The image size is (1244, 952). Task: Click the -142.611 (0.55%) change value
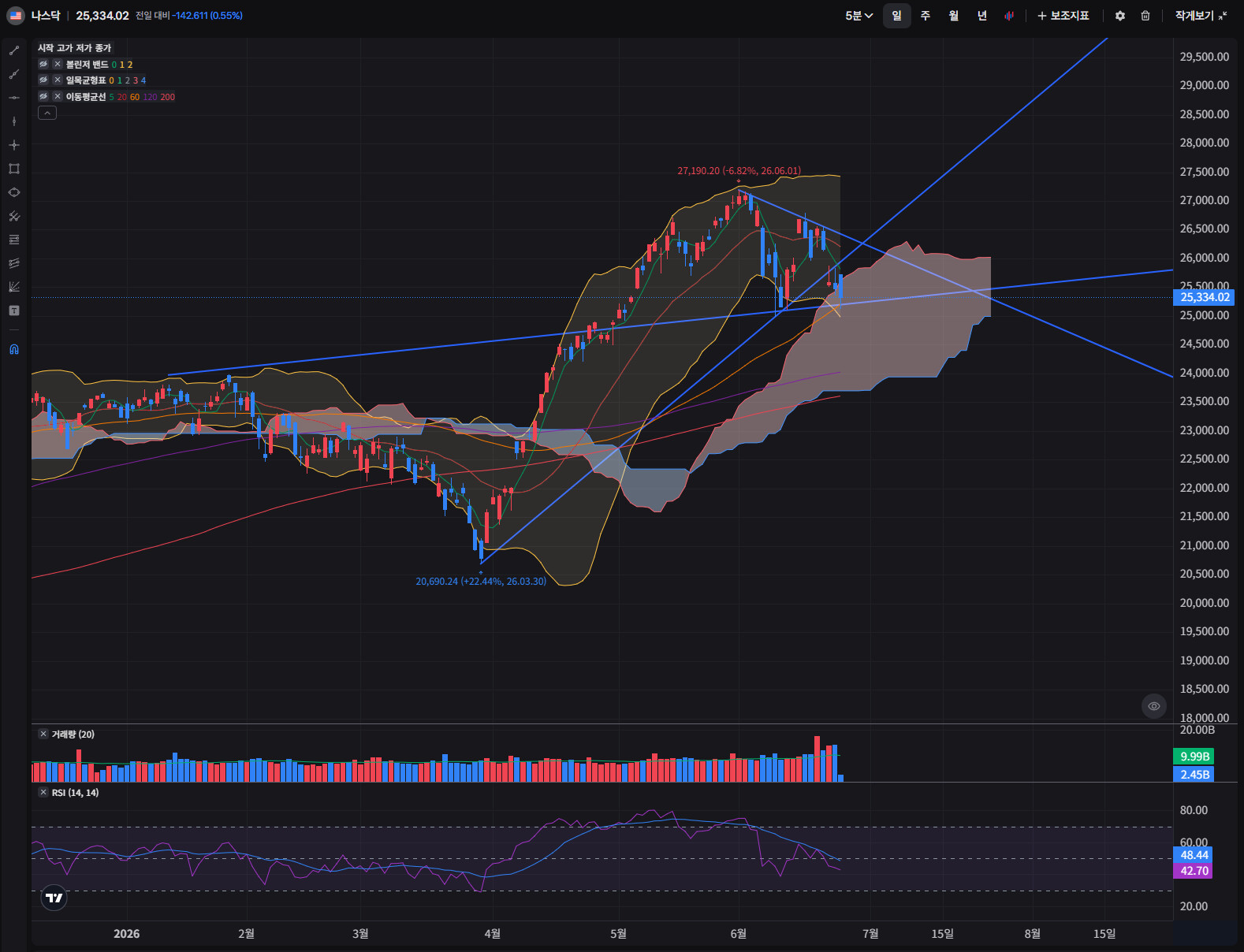click(207, 16)
